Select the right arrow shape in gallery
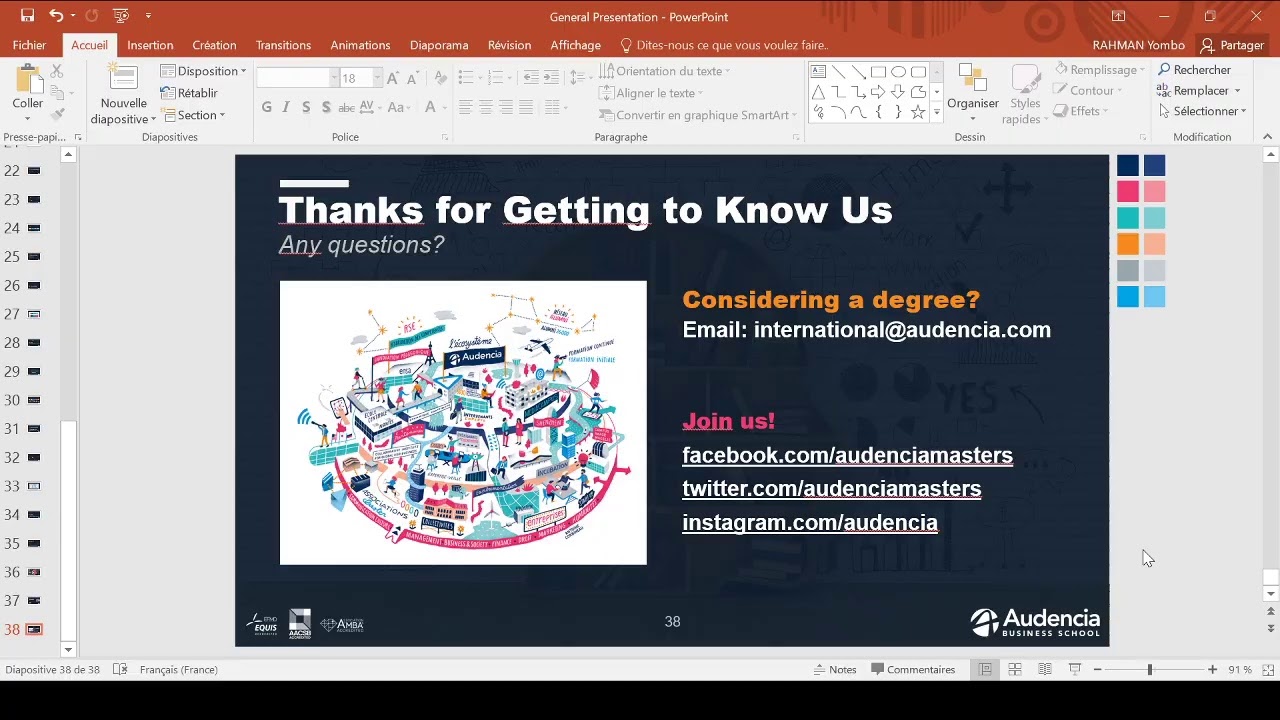Viewport: 1280px width, 720px height. pyautogui.click(x=878, y=92)
